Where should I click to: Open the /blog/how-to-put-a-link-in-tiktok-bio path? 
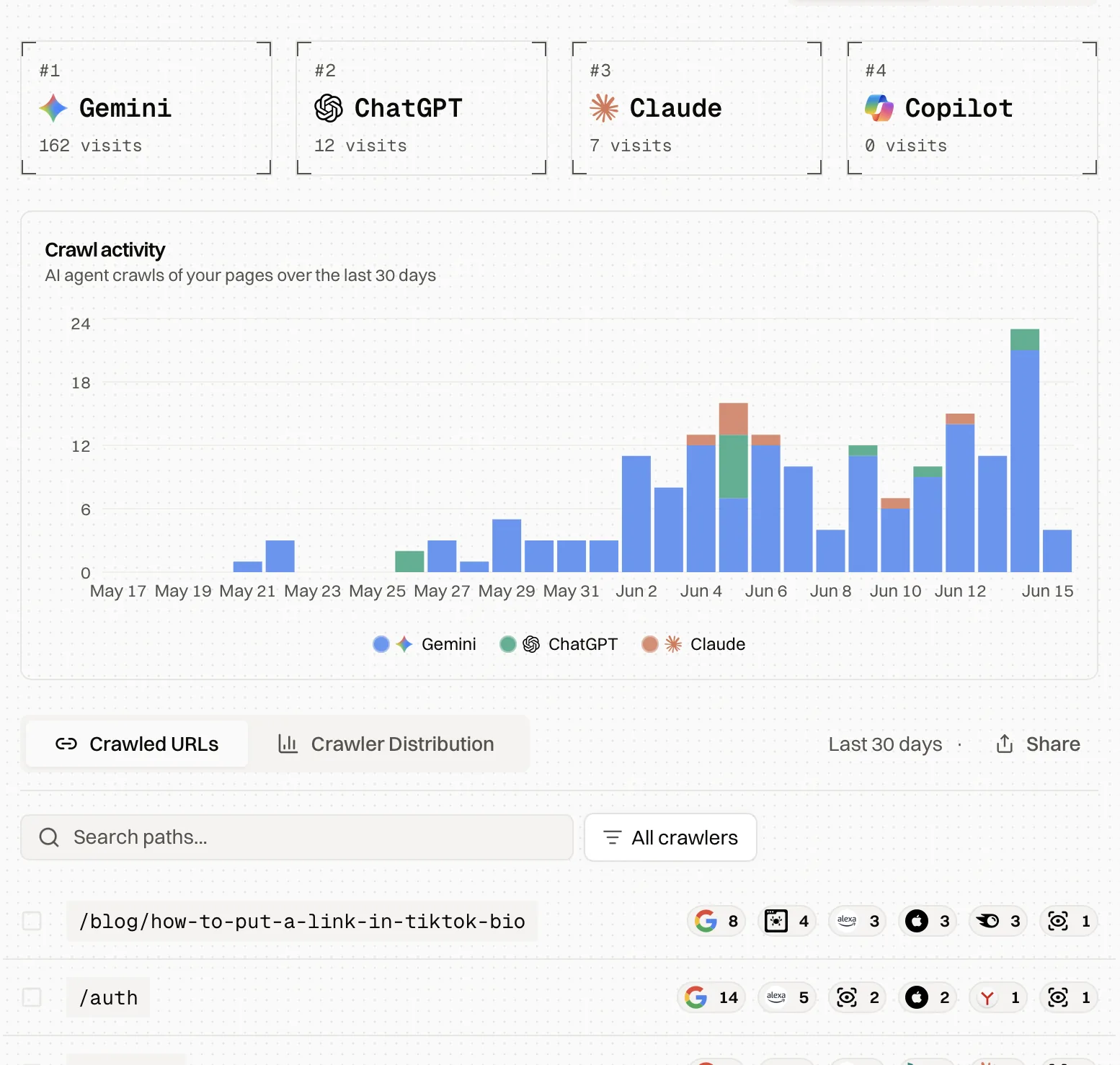tap(302, 921)
